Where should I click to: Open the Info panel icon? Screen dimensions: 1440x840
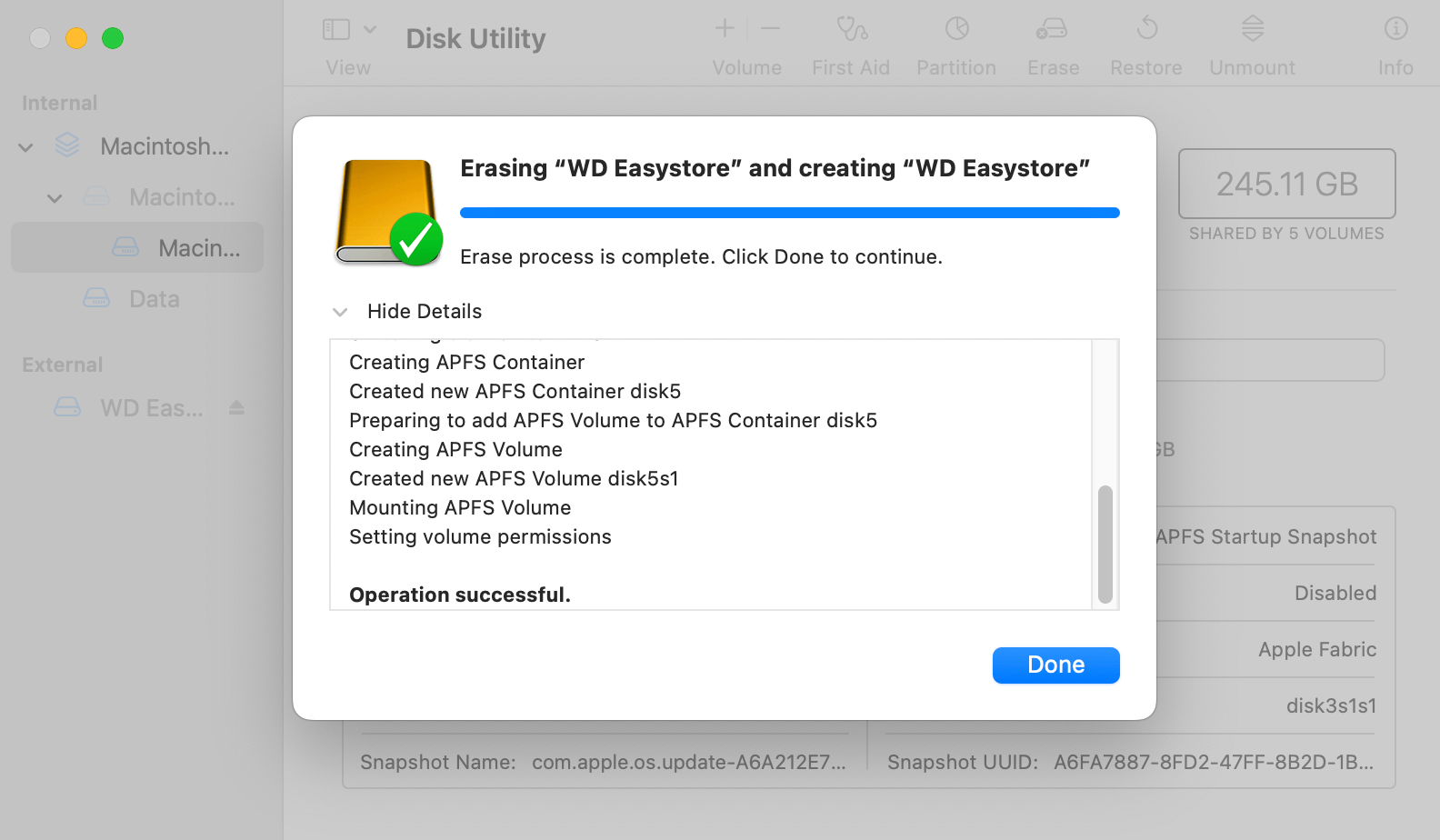tap(1395, 30)
